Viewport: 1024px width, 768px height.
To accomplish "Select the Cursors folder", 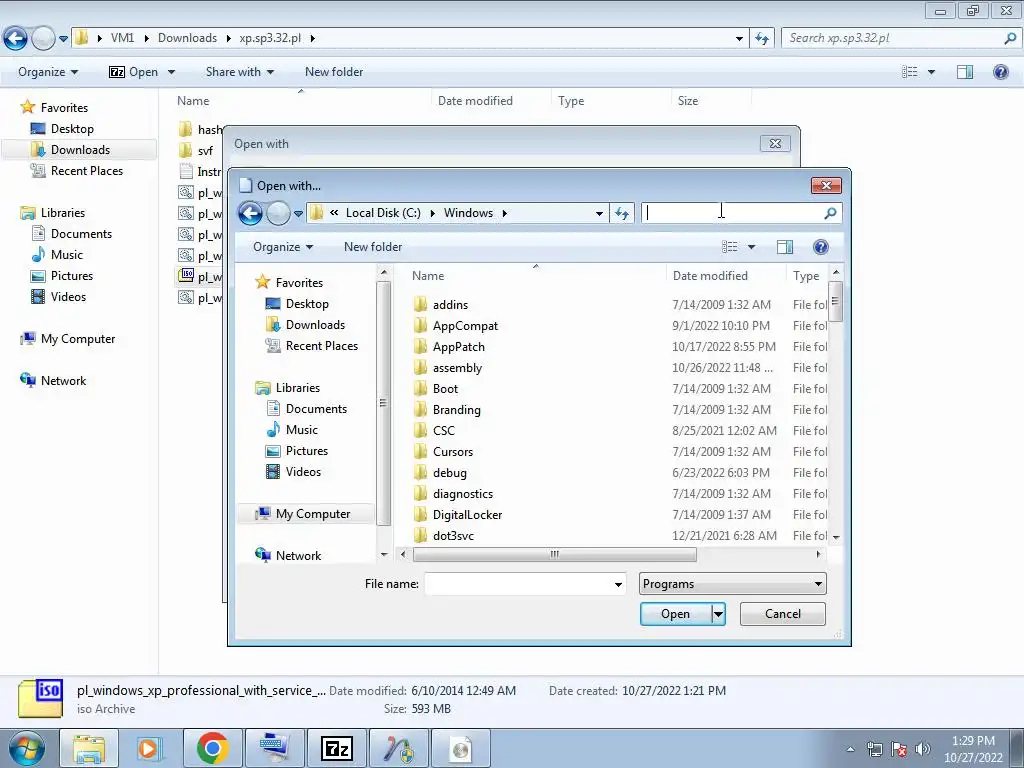I will pos(453,452).
